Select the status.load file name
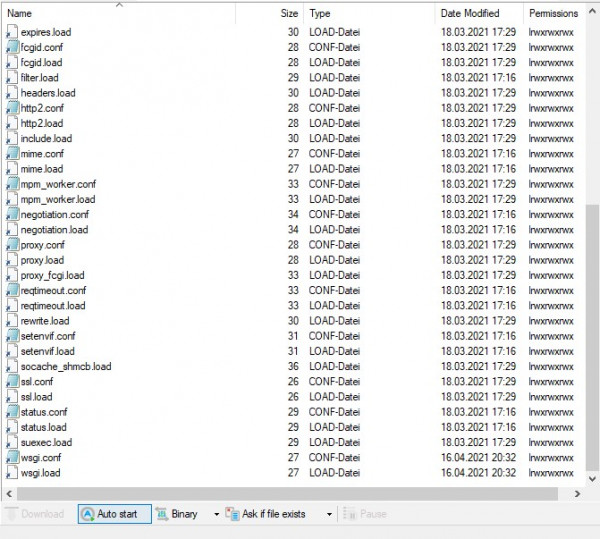This screenshot has width=600, height=539. [44, 427]
